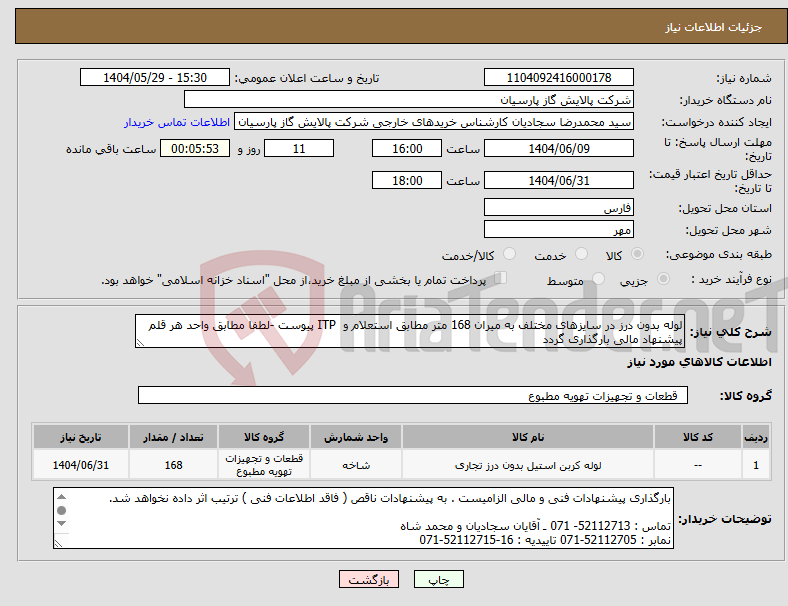This screenshot has height=606, width=788.
Task: Click row number cell 1
Action: point(756,465)
